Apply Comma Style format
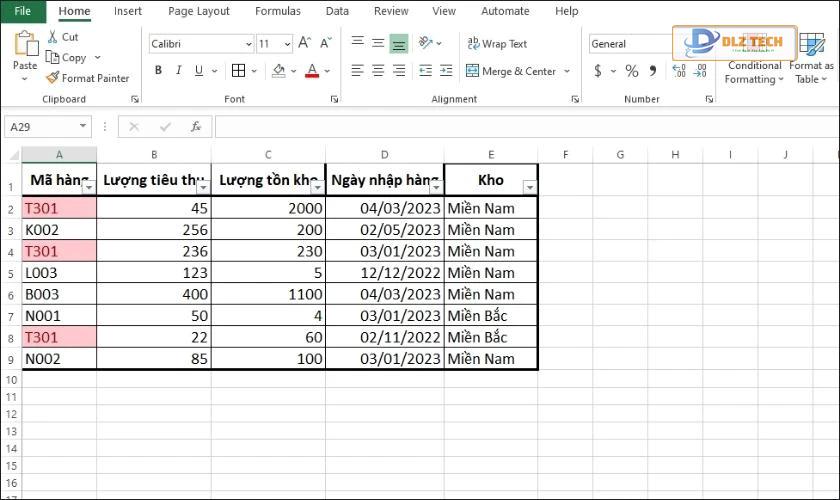 [x=652, y=70]
